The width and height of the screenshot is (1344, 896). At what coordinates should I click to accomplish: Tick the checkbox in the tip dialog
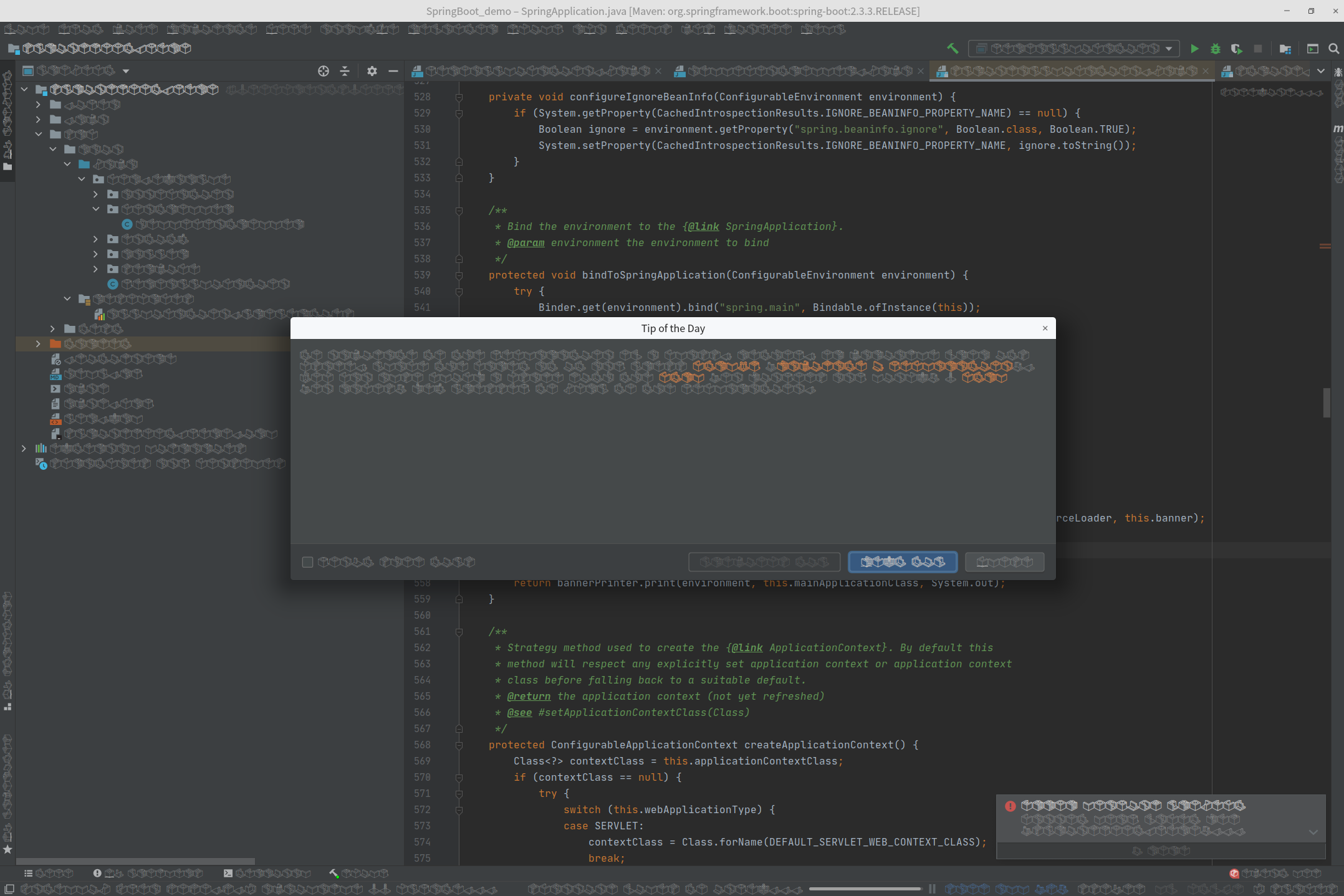(307, 562)
